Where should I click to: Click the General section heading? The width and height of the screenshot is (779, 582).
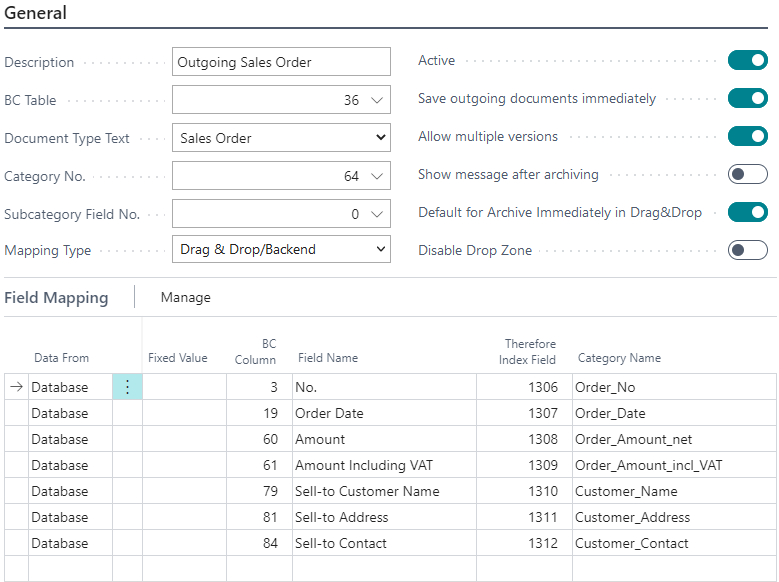[36, 13]
